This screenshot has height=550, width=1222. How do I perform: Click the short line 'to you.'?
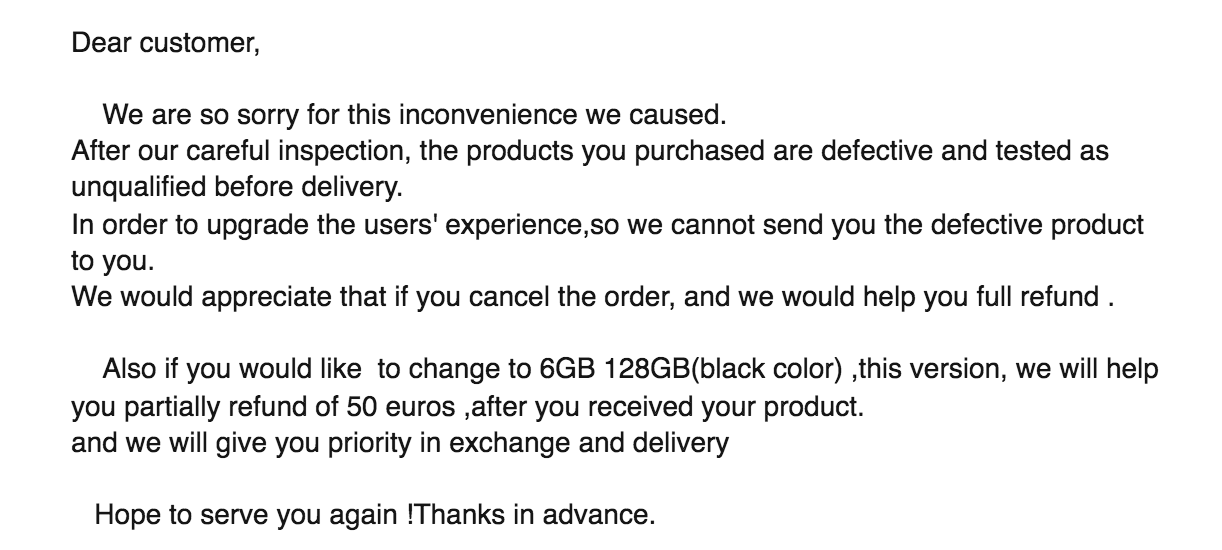pos(115,260)
